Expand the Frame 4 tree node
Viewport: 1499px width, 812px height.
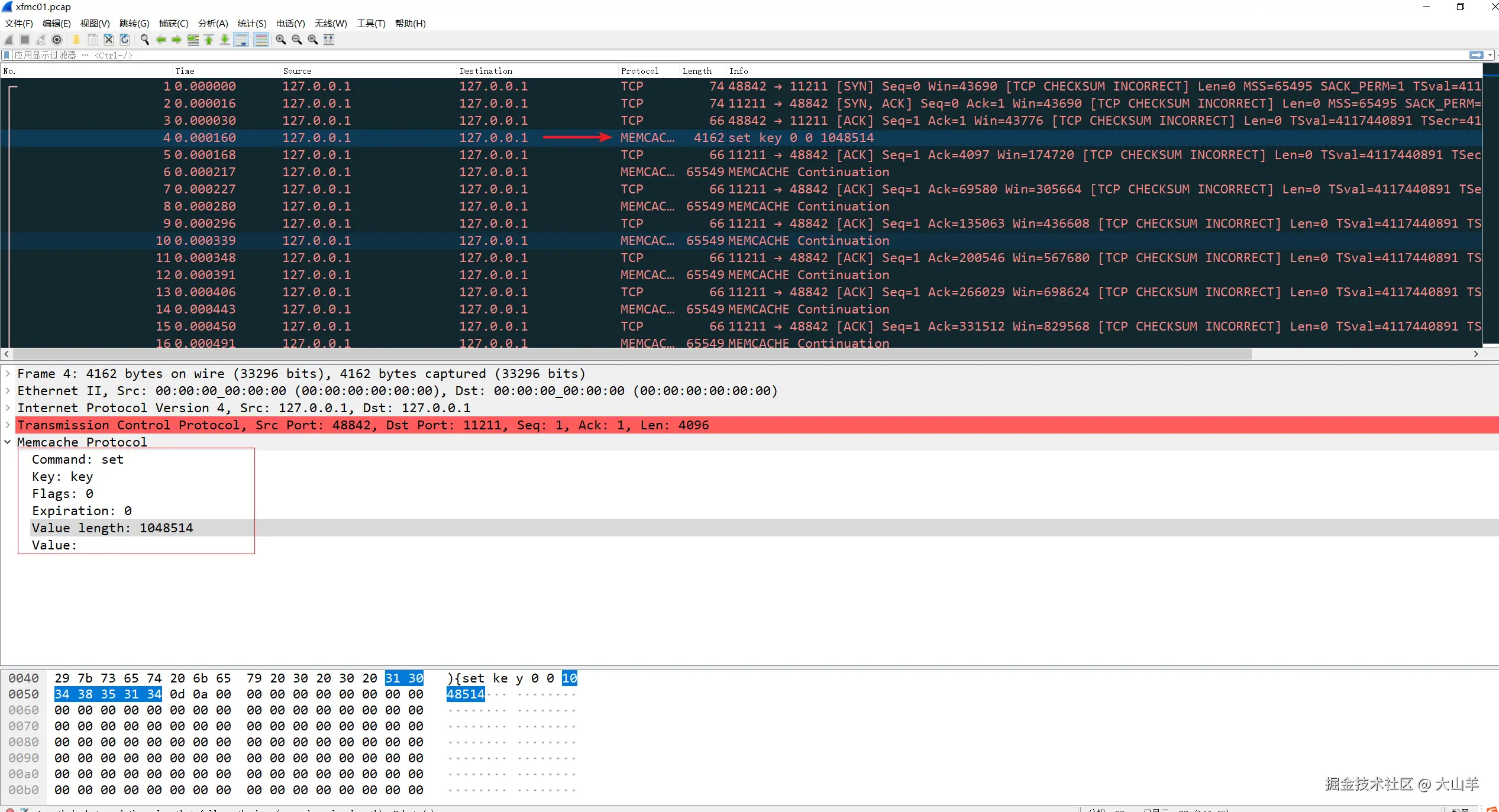(8, 374)
